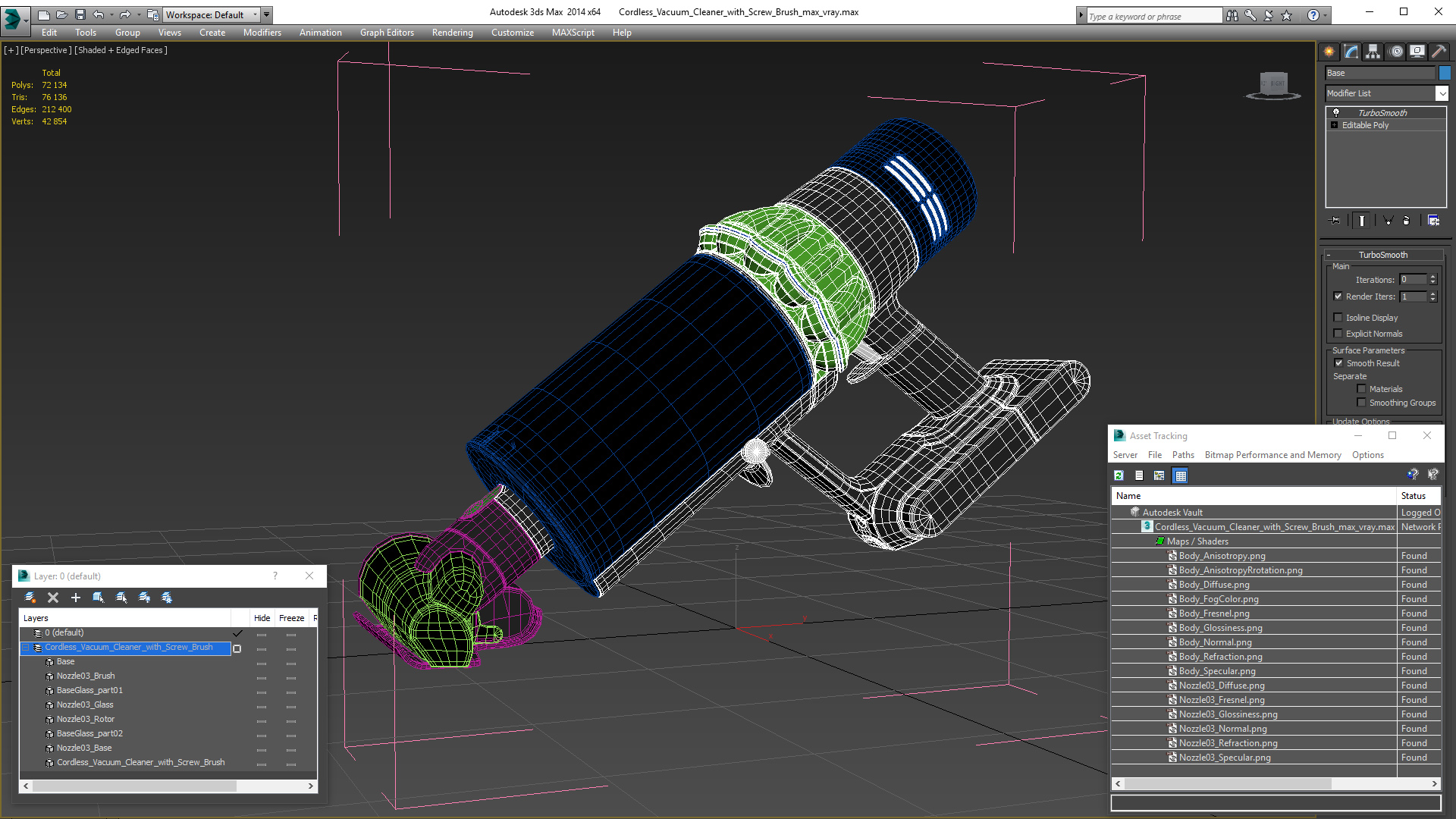Open Paths menu in Asset Tracking
Viewport: 1456px width, 819px height.
pos(1182,455)
